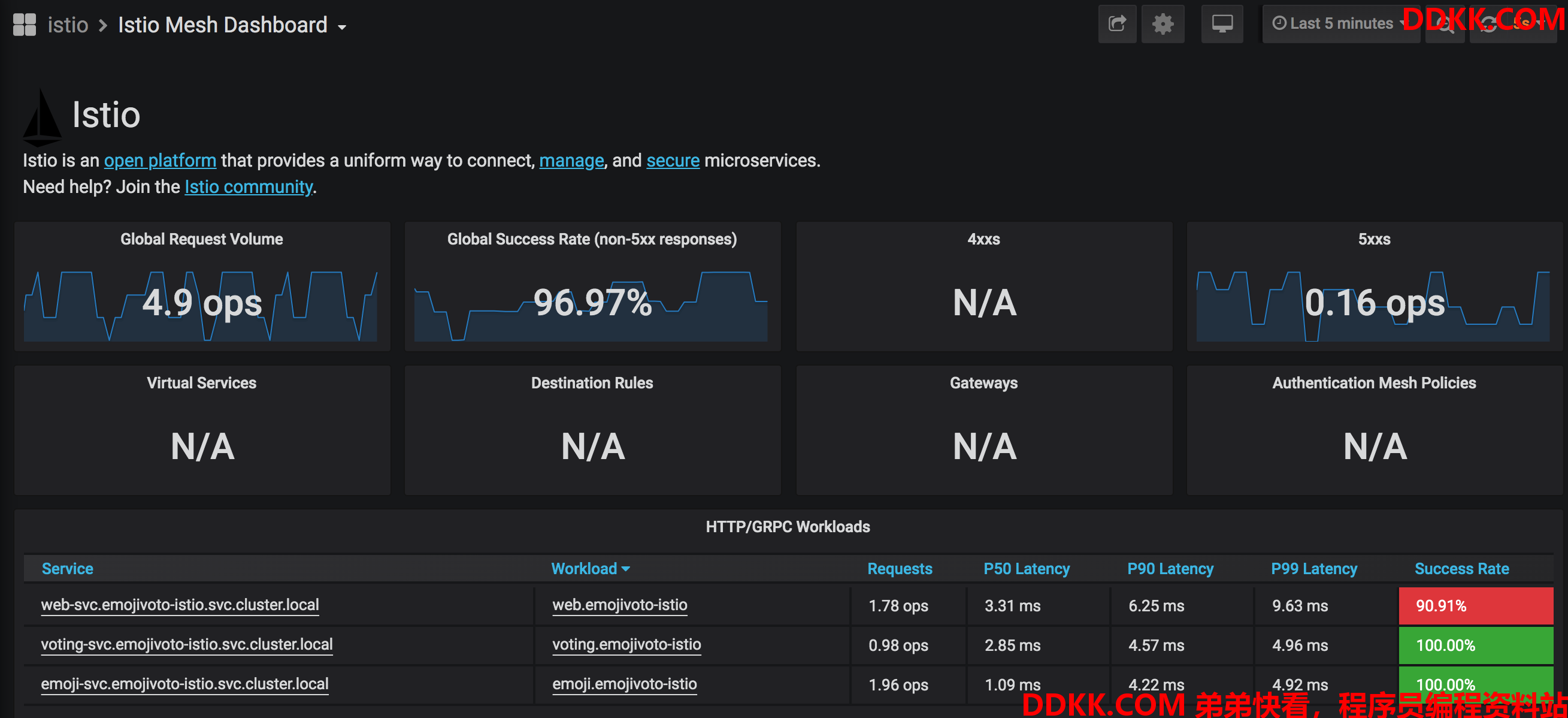This screenshot has width=1568, height=718.
Task: Click the 6.25 ms P90 latency value
Action: pyautogui.click(x=1156, y=606)
